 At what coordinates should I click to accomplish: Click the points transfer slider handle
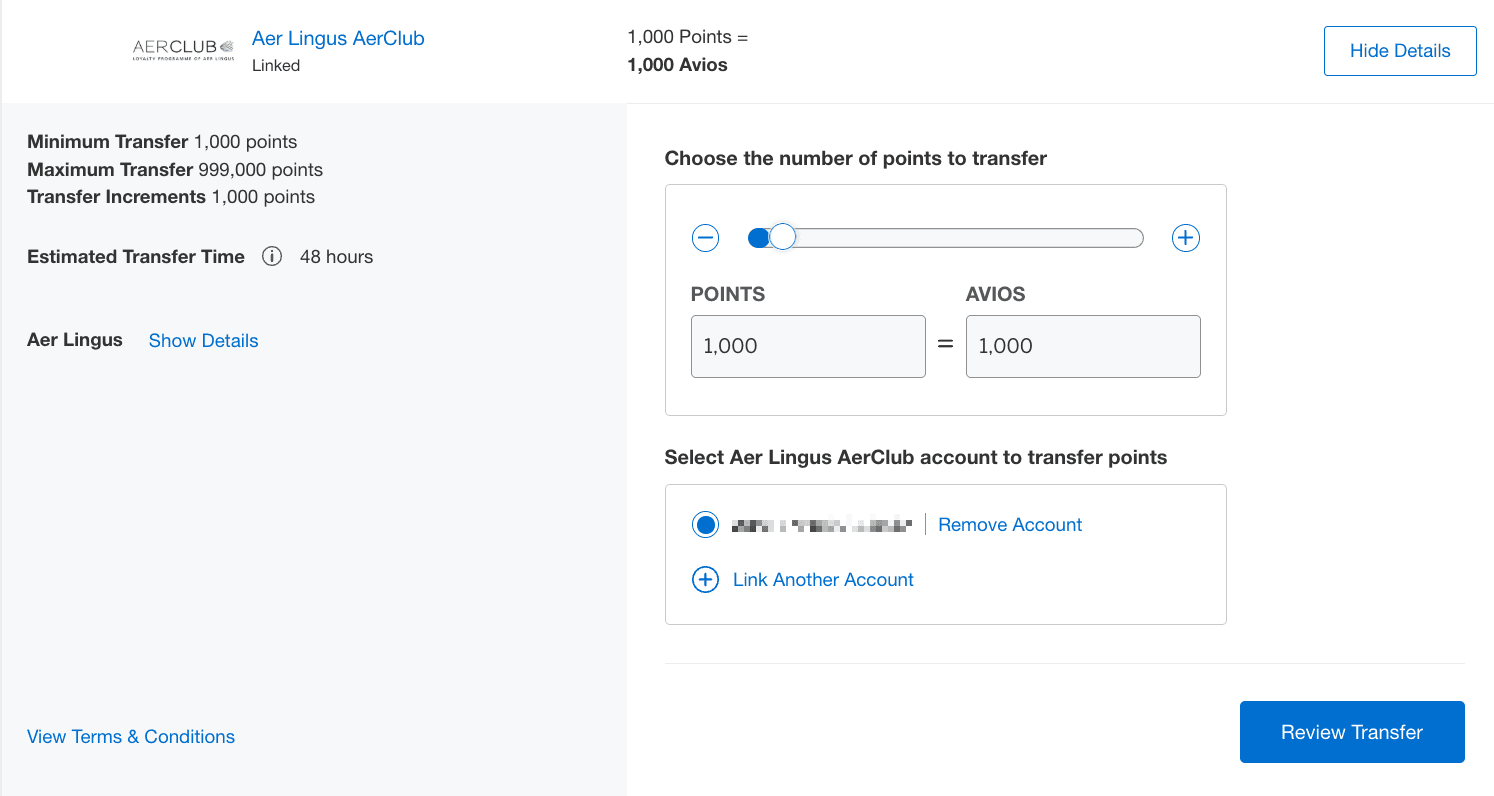782,237
